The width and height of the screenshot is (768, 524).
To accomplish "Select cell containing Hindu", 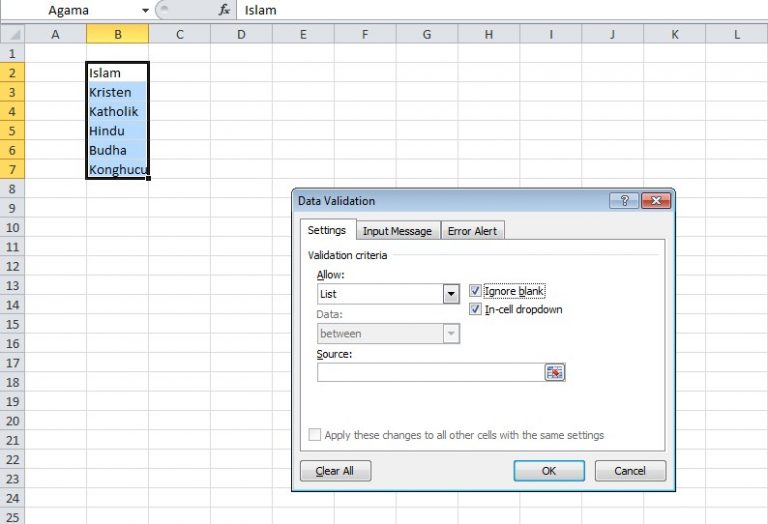I will coord(118,131).
